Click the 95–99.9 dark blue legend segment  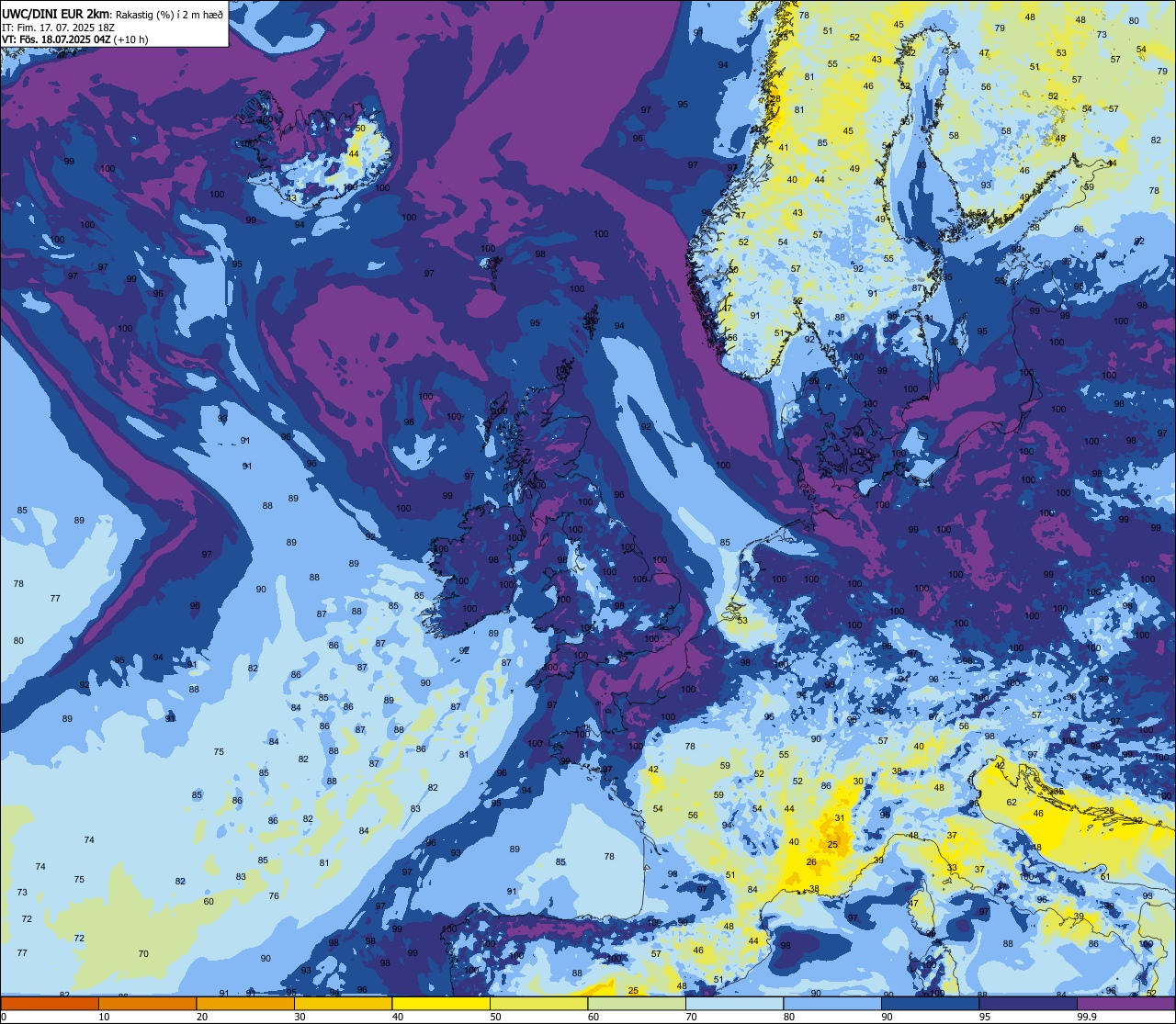click(x=1028, y=1003)
